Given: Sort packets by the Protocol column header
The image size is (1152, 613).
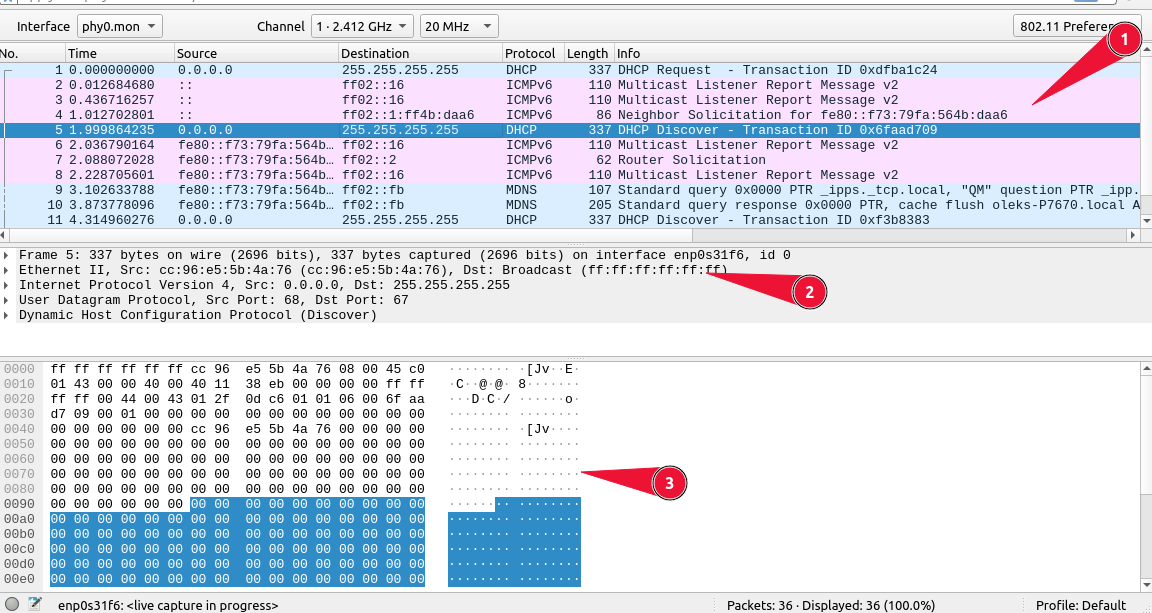Looking at the screenshot, I should [x=530, y=53].
